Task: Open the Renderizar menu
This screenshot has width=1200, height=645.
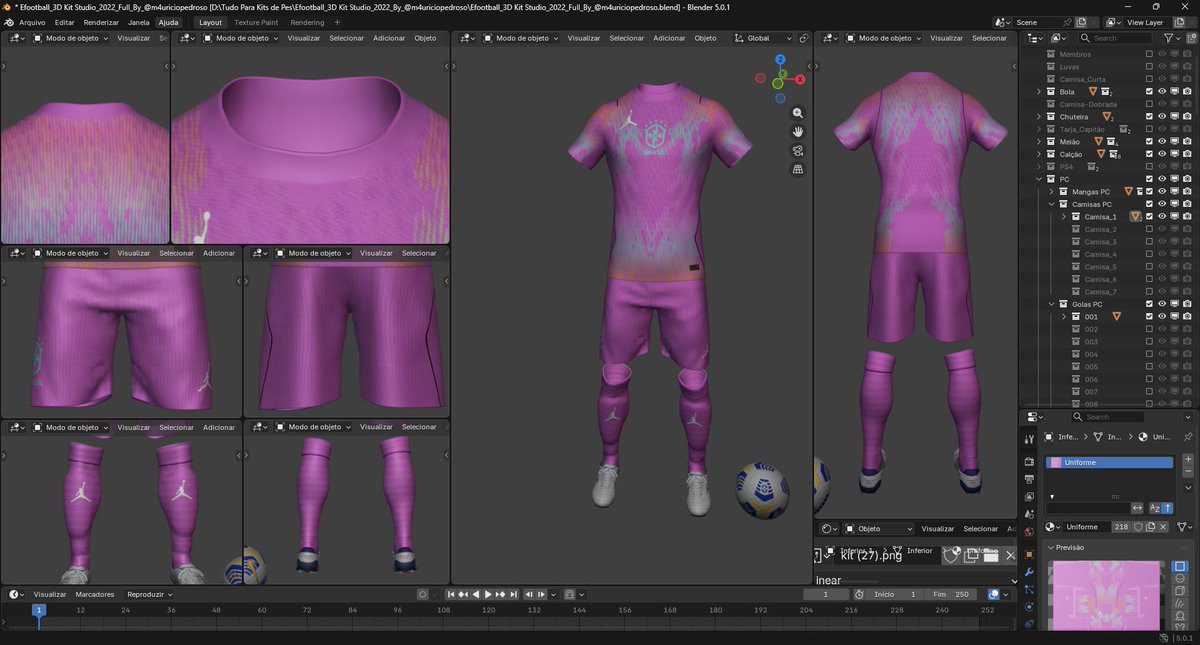Action: (x=101, y=22)
